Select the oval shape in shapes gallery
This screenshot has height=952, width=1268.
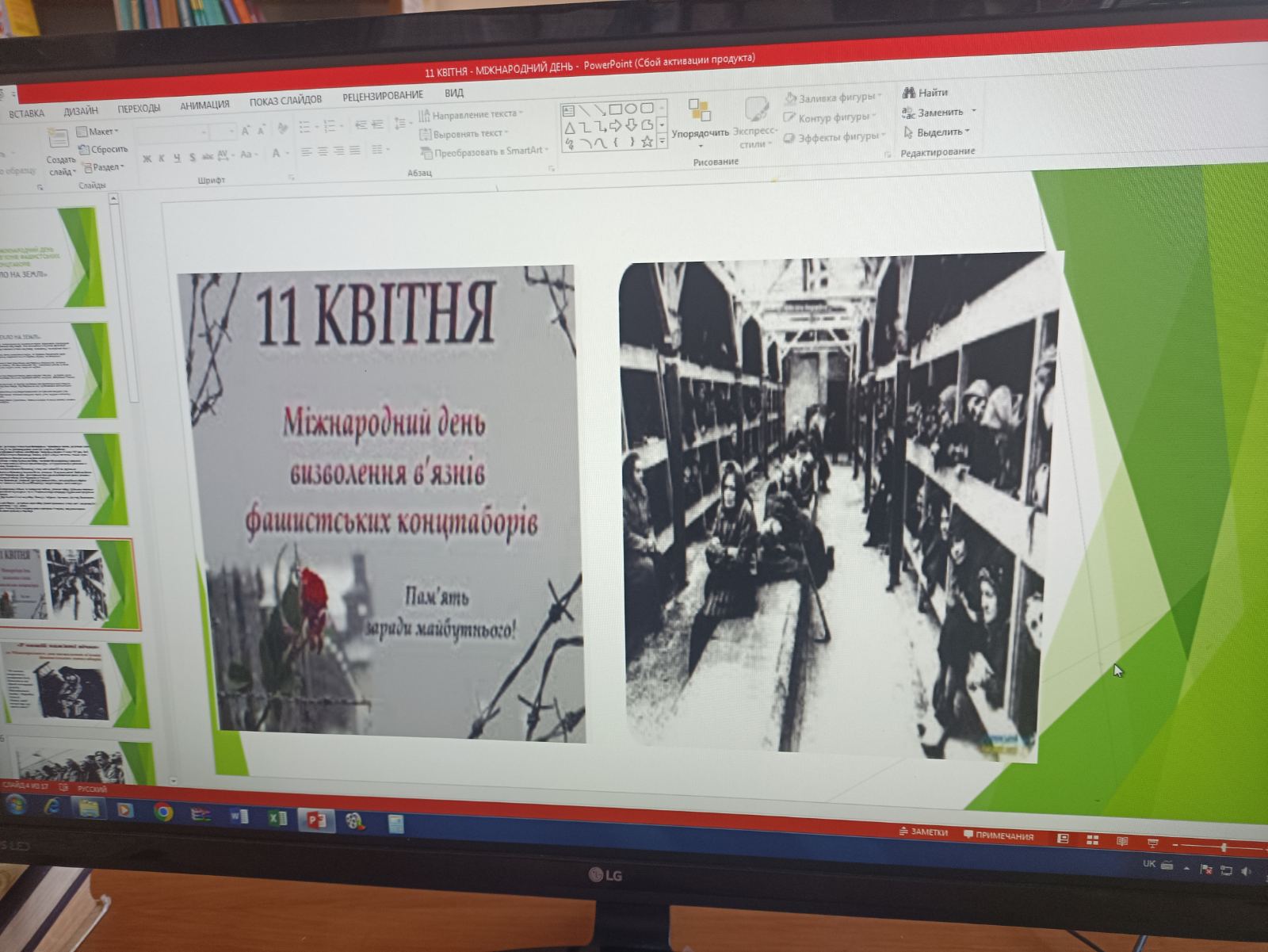[631, 109]
